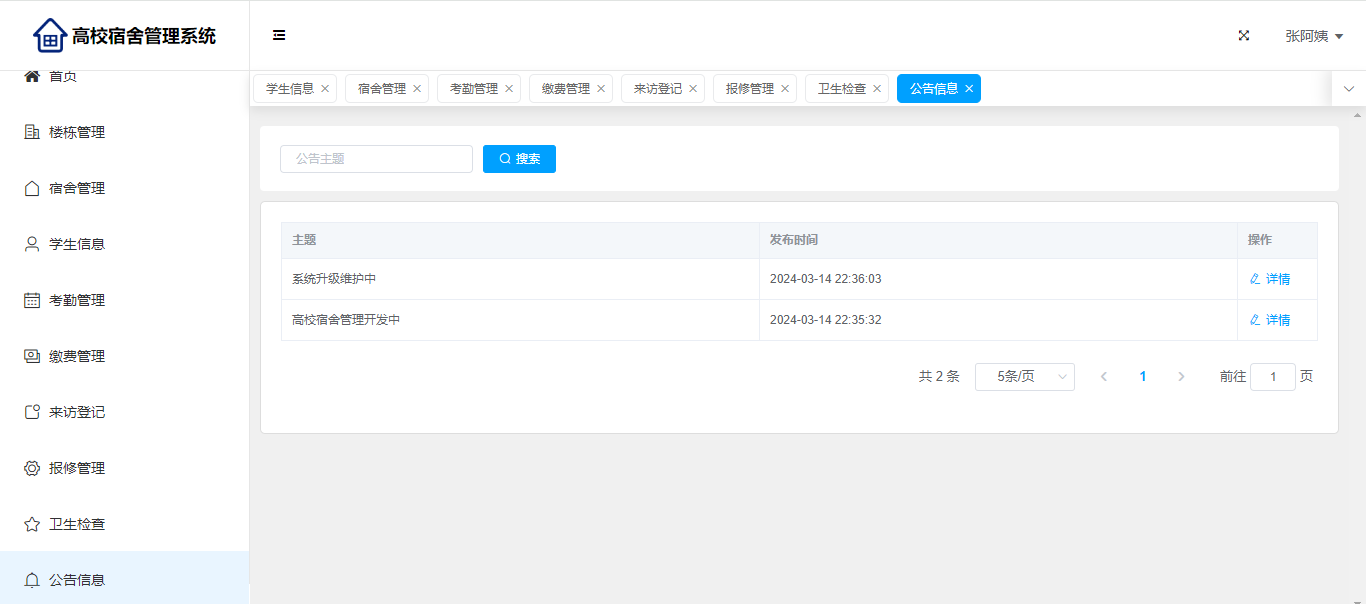Click the calendar icon for 考勤管理
1366x604 pixels.
point(32,300)
